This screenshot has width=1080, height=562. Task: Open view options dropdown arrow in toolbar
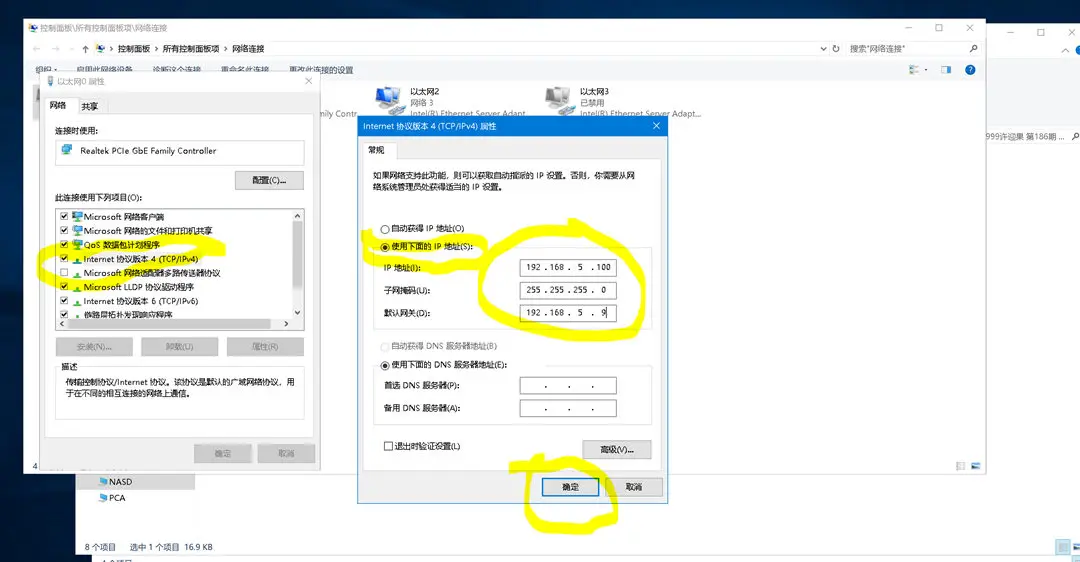[926, 70]
